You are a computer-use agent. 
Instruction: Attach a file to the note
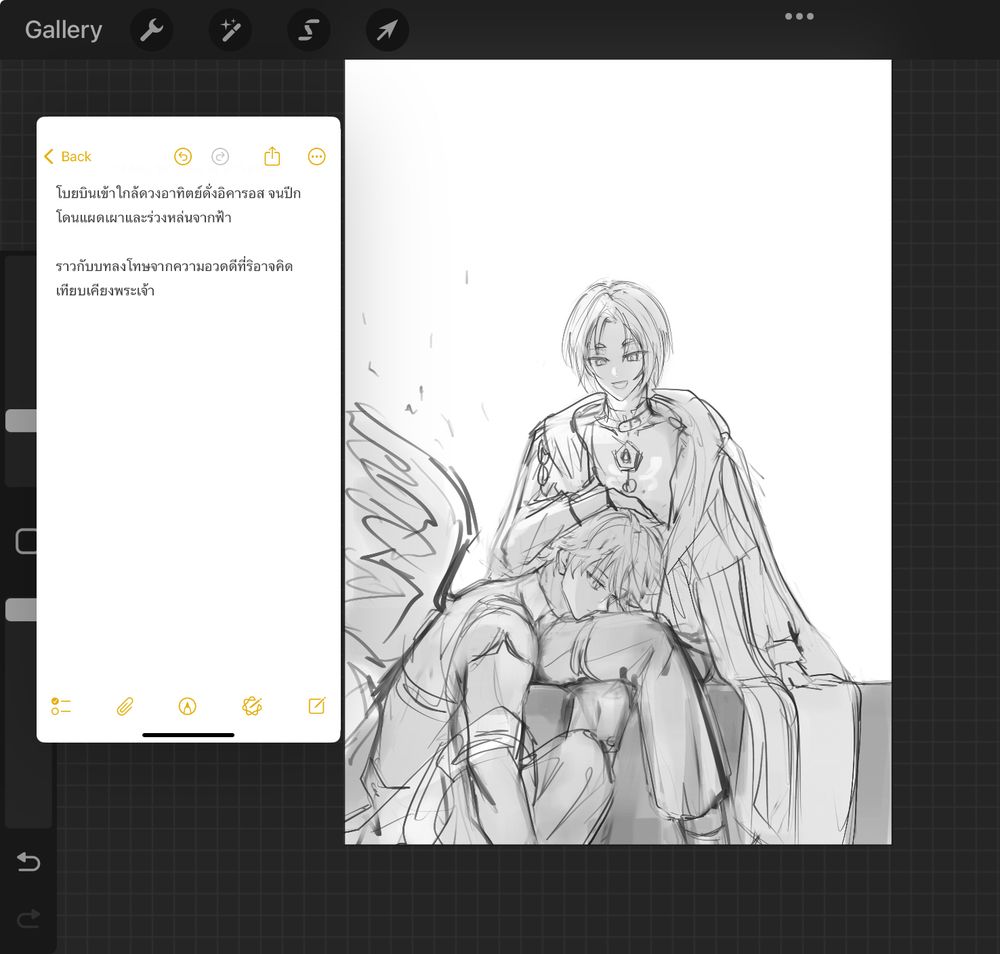(124, 707)
